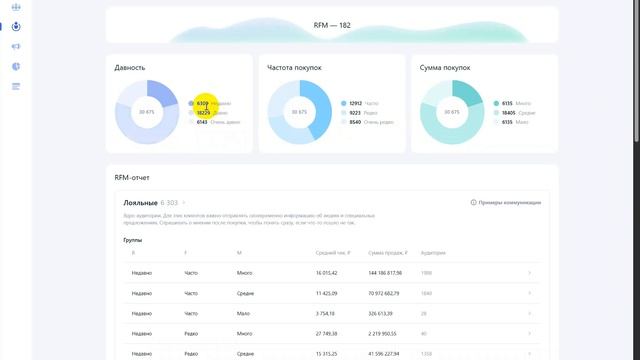Click the Часто legend dot in Частота покупок
640x360 pixels.
(344, 104)
